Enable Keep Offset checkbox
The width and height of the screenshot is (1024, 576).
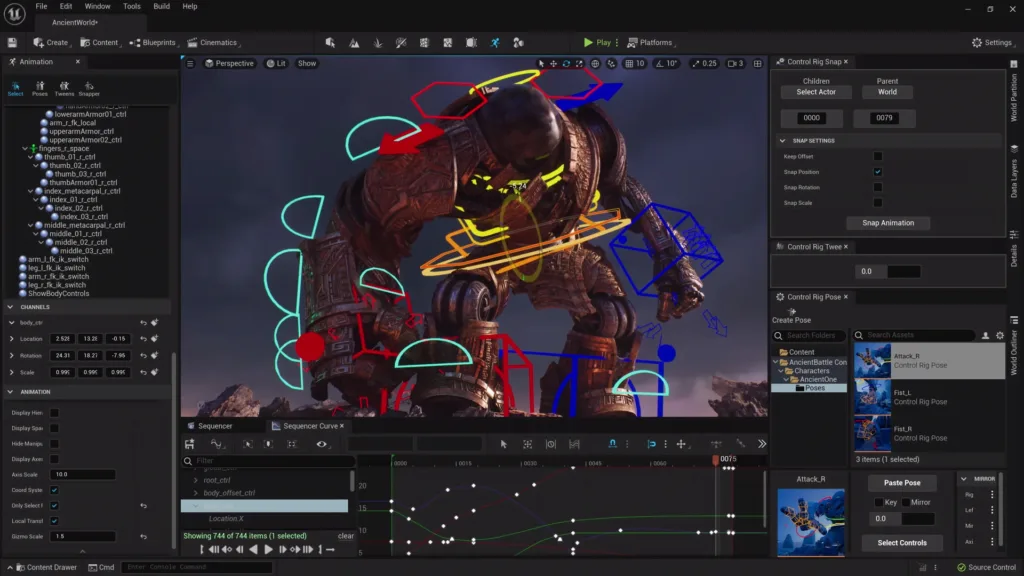(878, 156)
